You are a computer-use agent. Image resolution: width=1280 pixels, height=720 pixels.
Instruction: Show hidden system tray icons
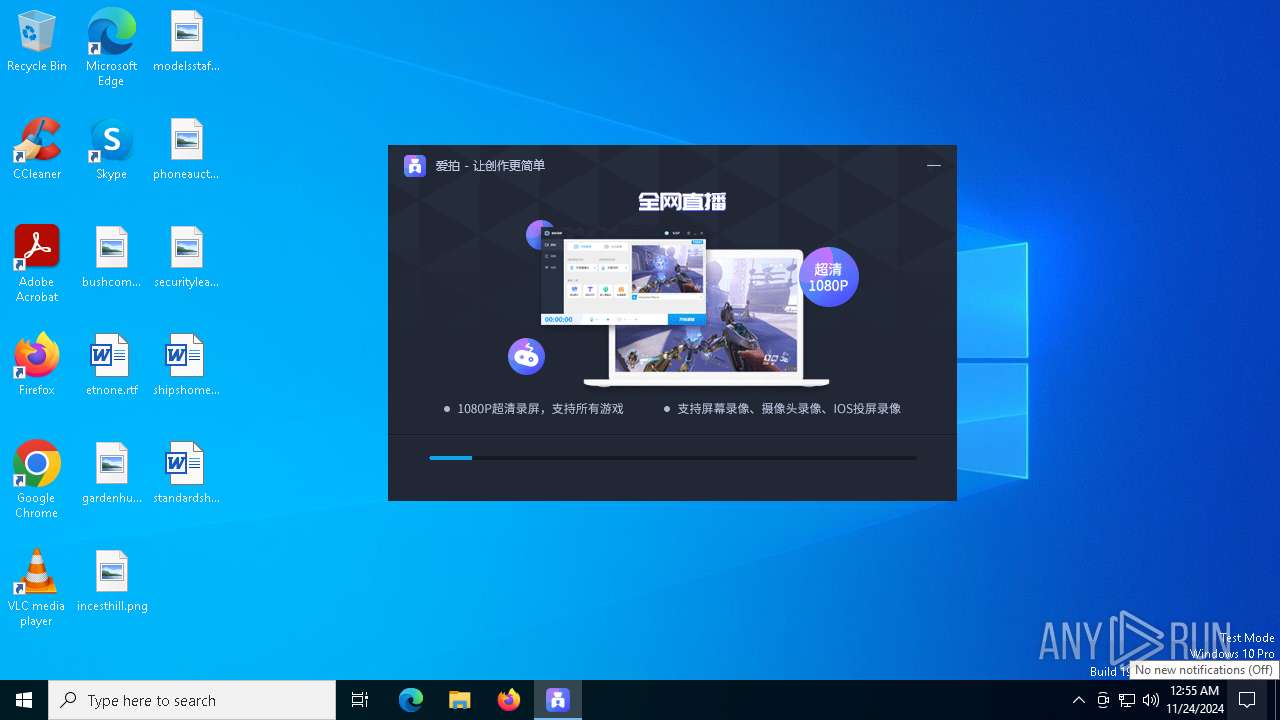pyautogui.click(x=1078, y=700)
